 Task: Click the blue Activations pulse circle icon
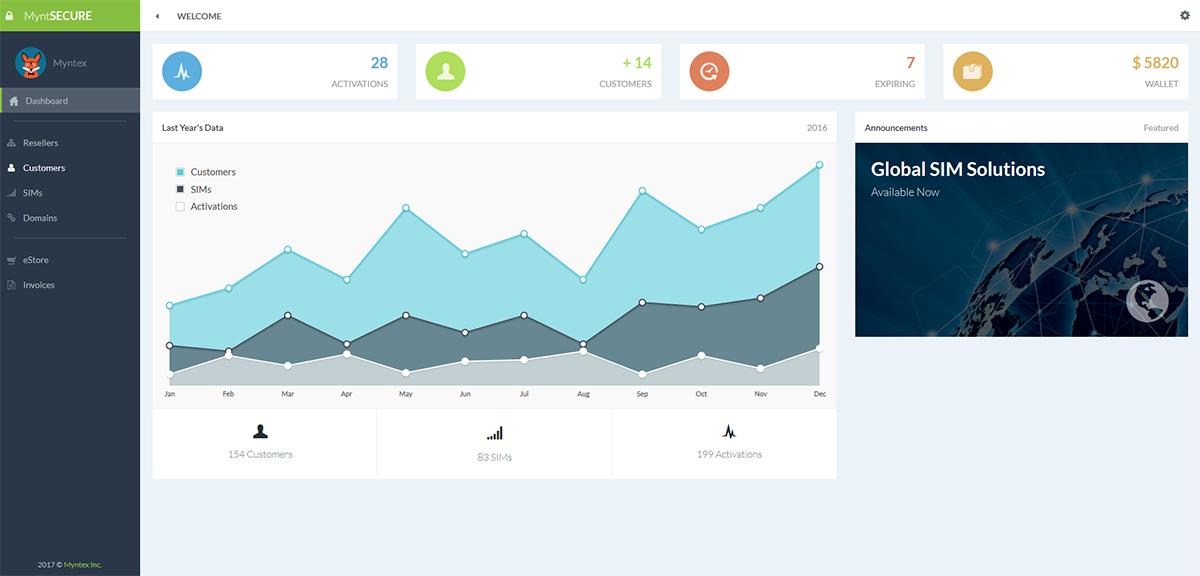pos(182,71)
